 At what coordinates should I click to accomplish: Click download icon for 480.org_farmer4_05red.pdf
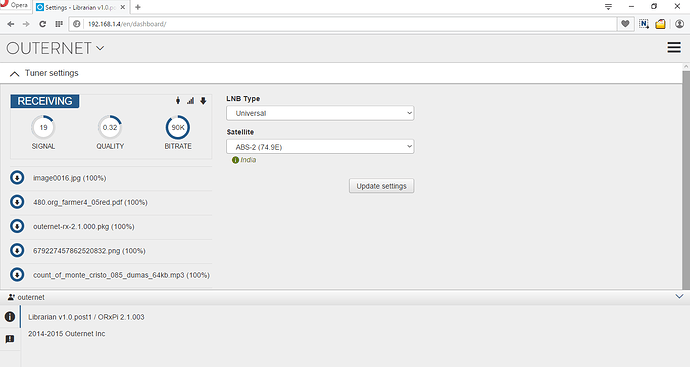[x=17, y=202]
